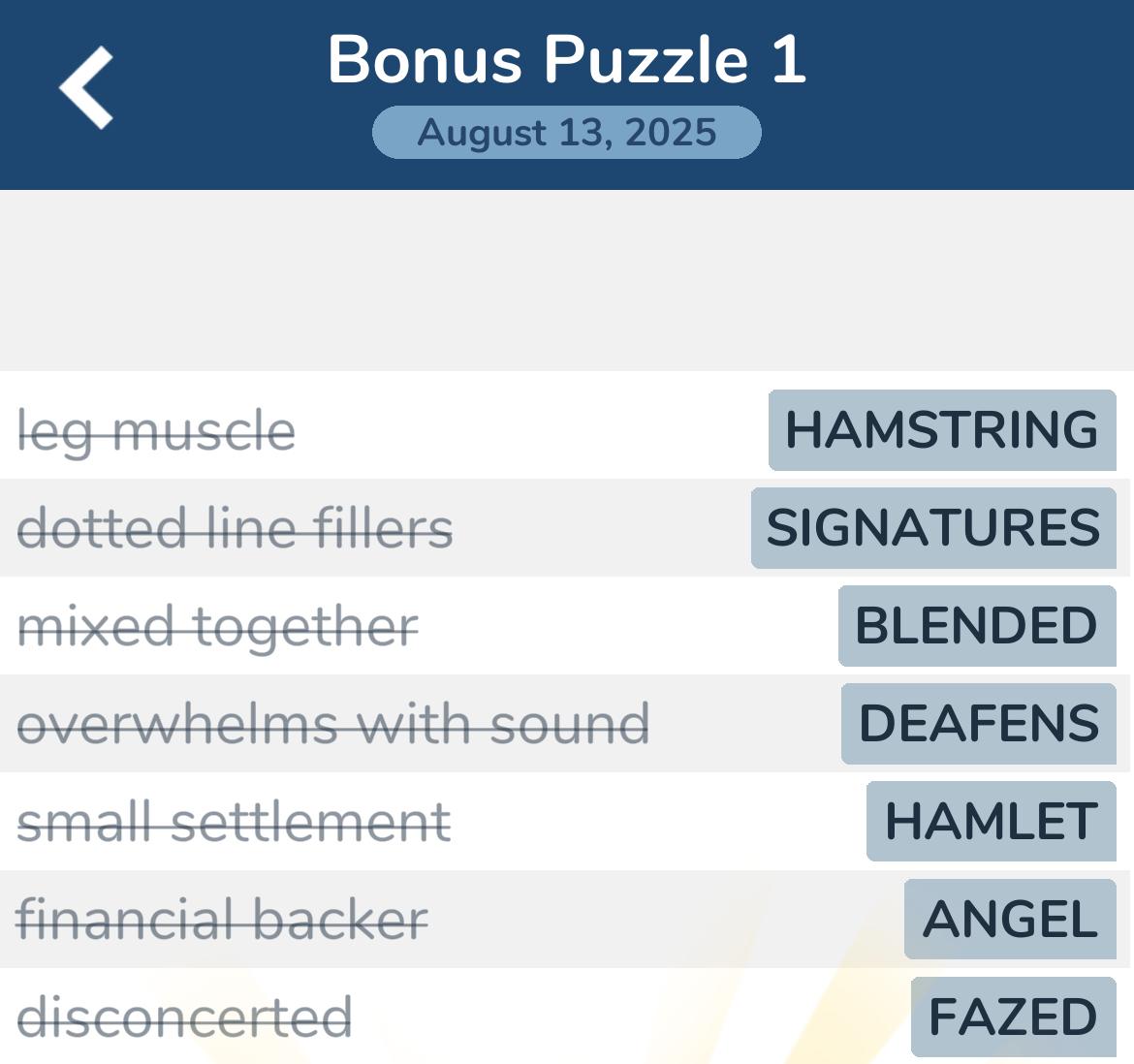
Task: Choose the HAMLET answer tile
Action: coord(991,822)
